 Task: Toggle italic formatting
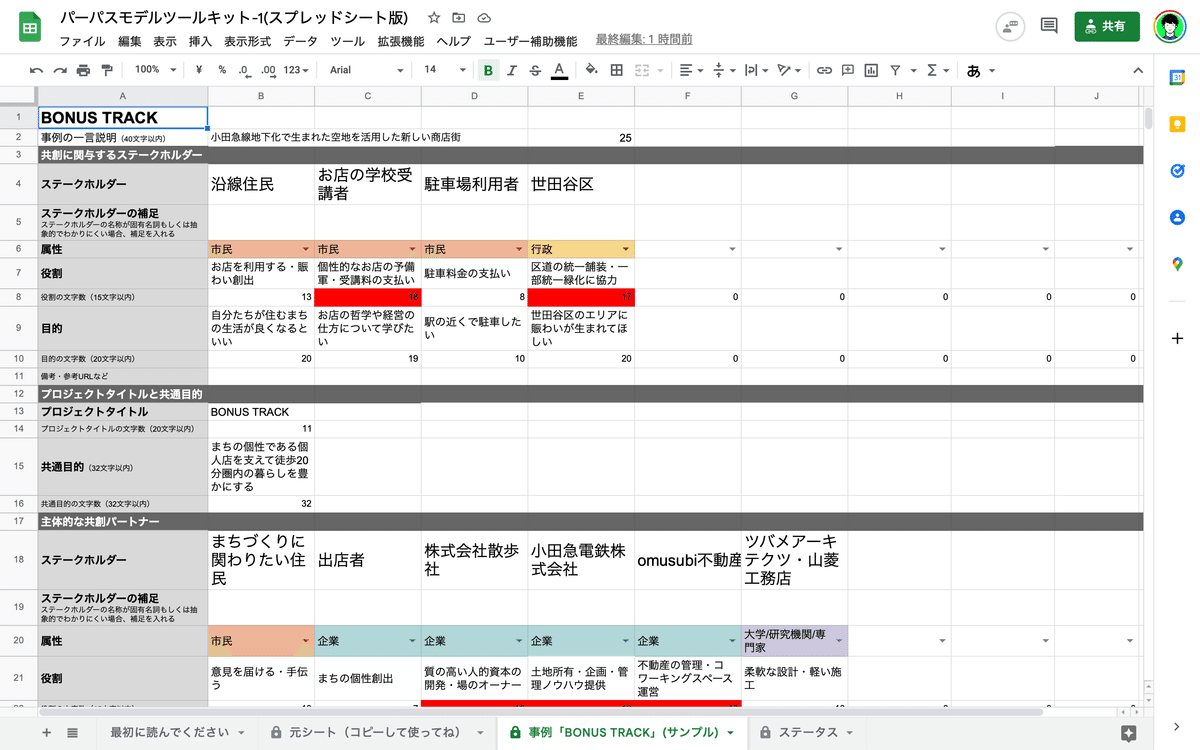(512, 70)
